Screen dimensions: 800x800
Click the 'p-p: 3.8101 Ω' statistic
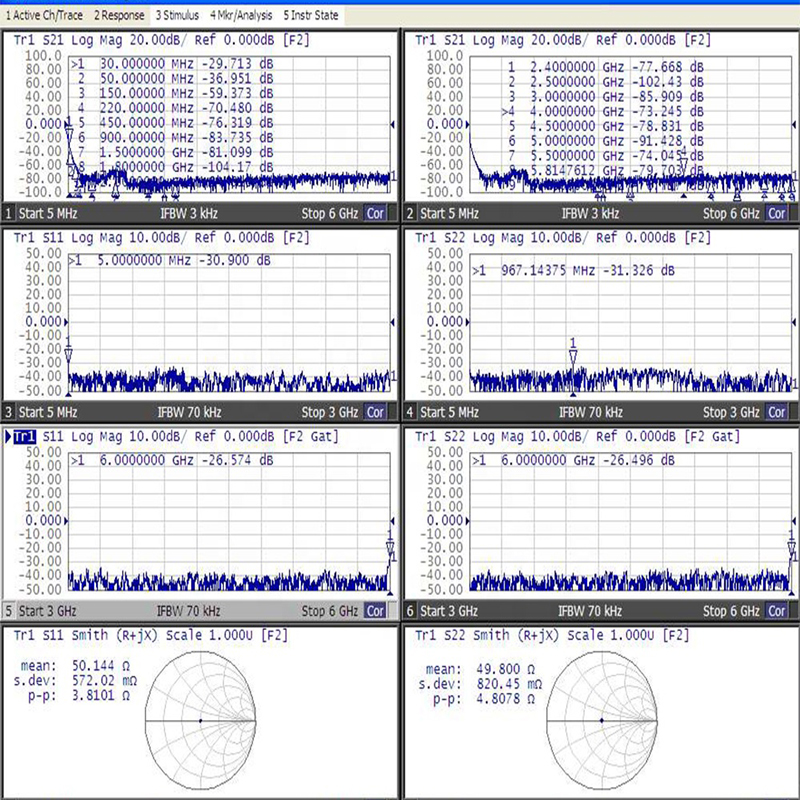tap(79, 695)
